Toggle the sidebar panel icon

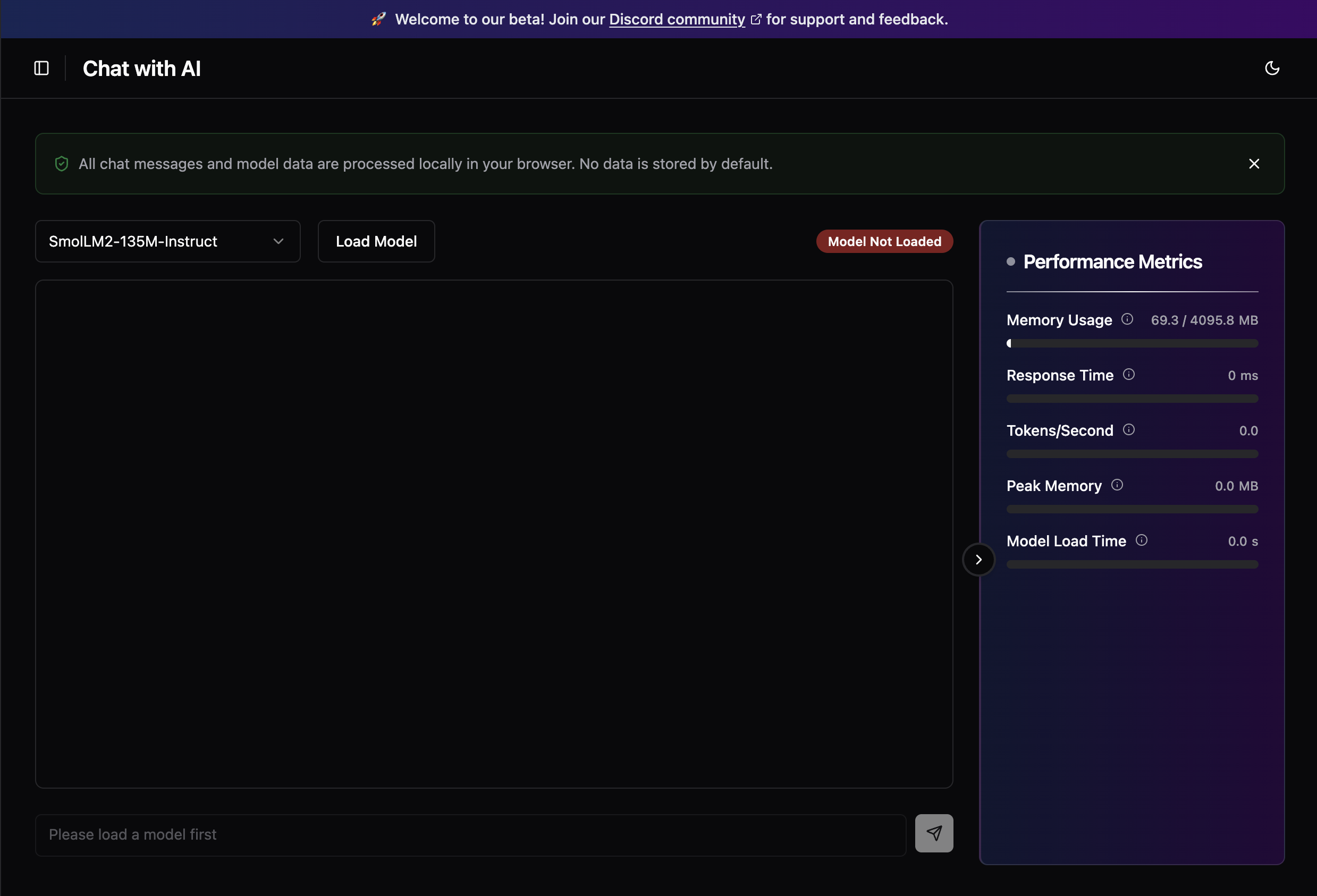coord(41,68)
